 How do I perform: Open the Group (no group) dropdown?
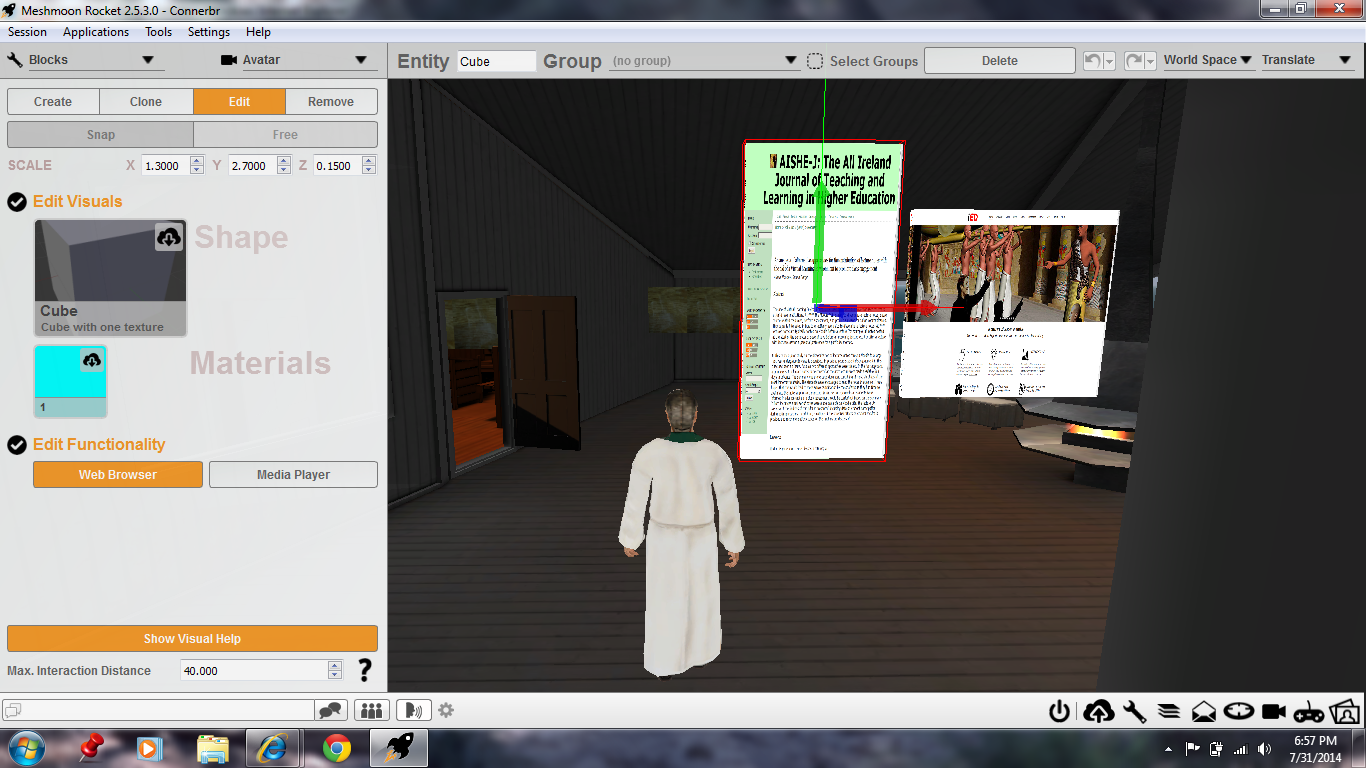coord(704,61)
